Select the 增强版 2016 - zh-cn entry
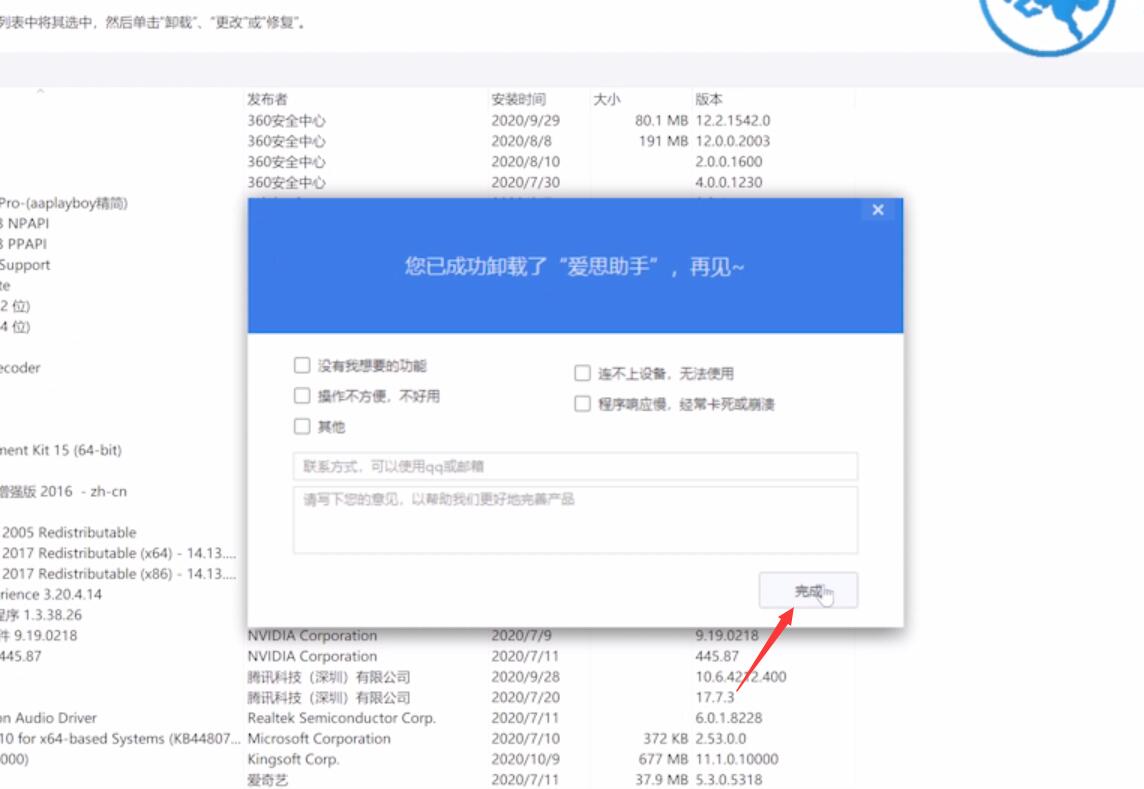This screenshot has width=1144, height=789. [x=63, y=491]
